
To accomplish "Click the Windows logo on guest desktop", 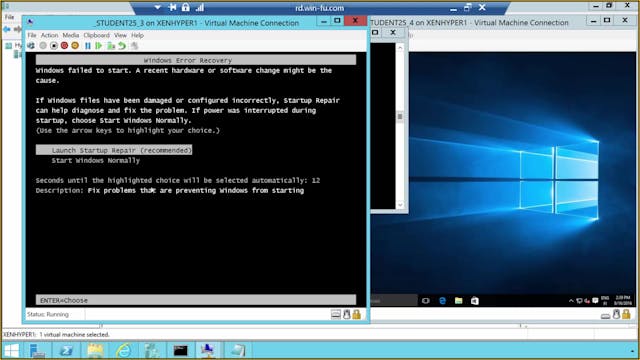I will (x=560, y=180).
